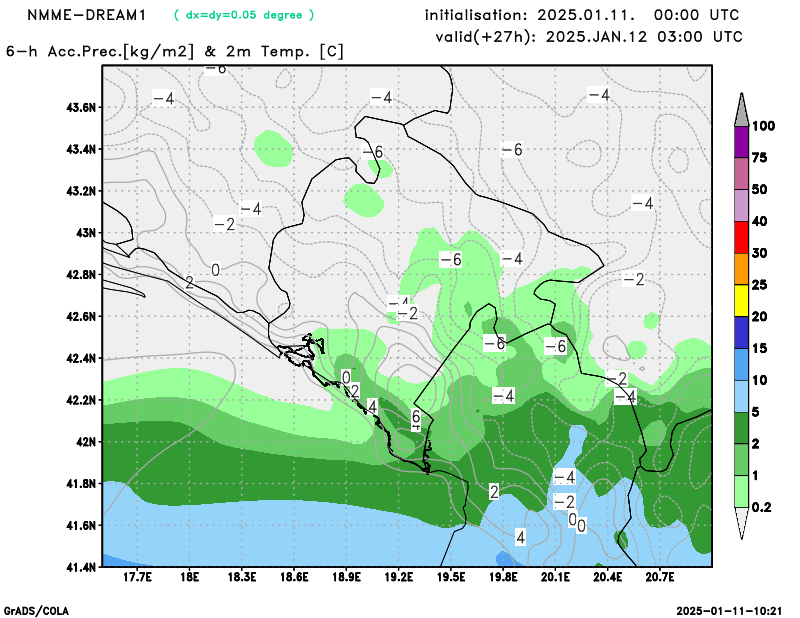Click the 41.4N latitude label
This screenshot has height=618, width=800.
pos(81,567)
